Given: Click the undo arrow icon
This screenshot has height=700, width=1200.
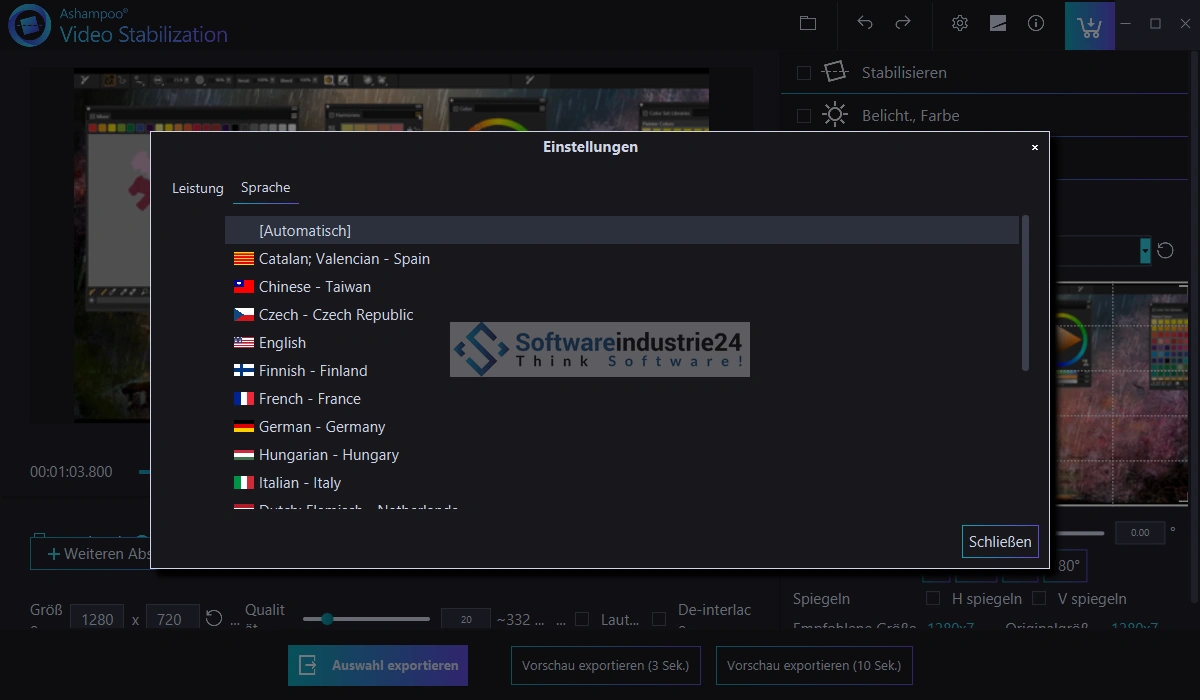Looking at the screenshot, I should point(865,23).
